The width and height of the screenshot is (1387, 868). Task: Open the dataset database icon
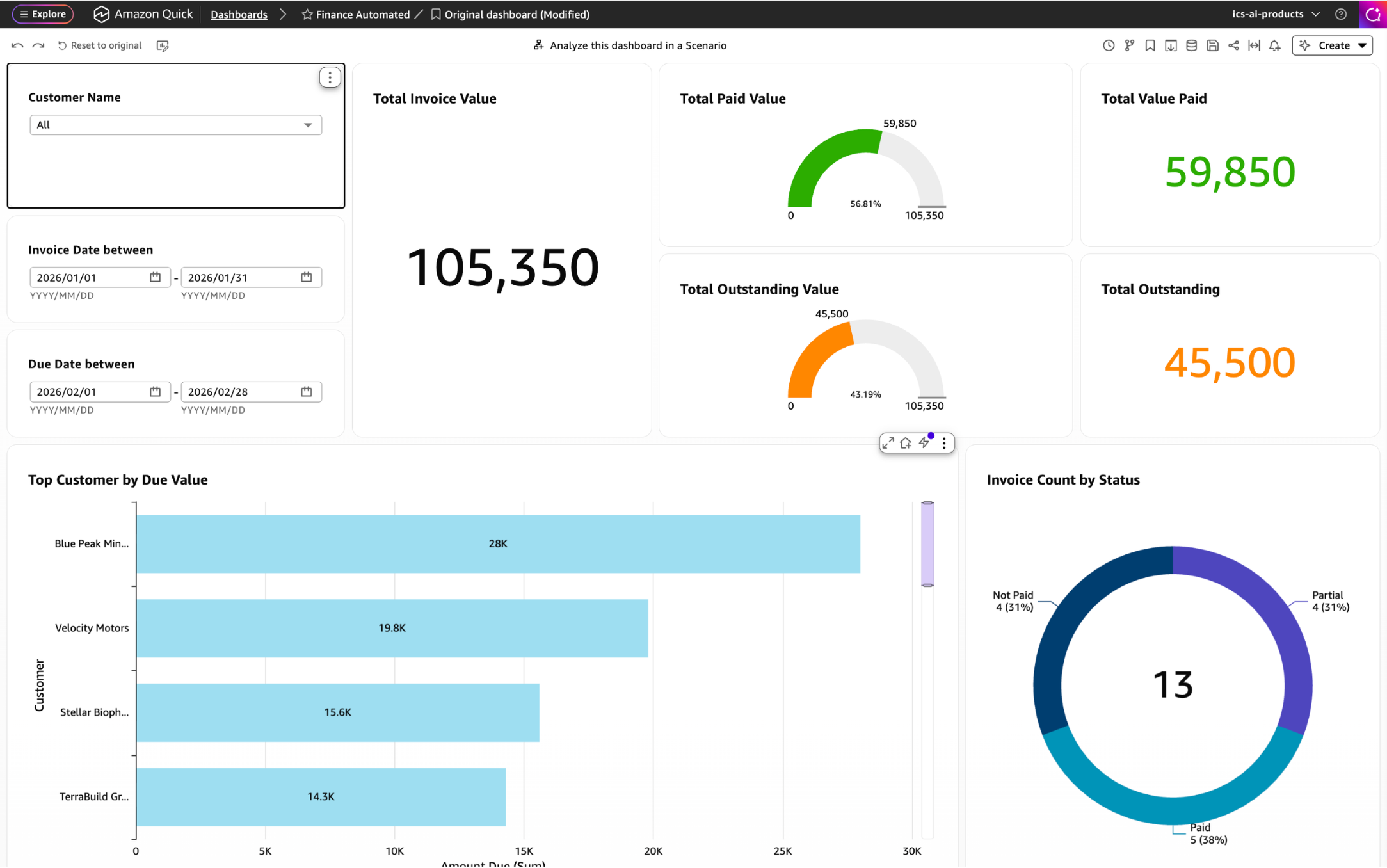(1191, 45)
